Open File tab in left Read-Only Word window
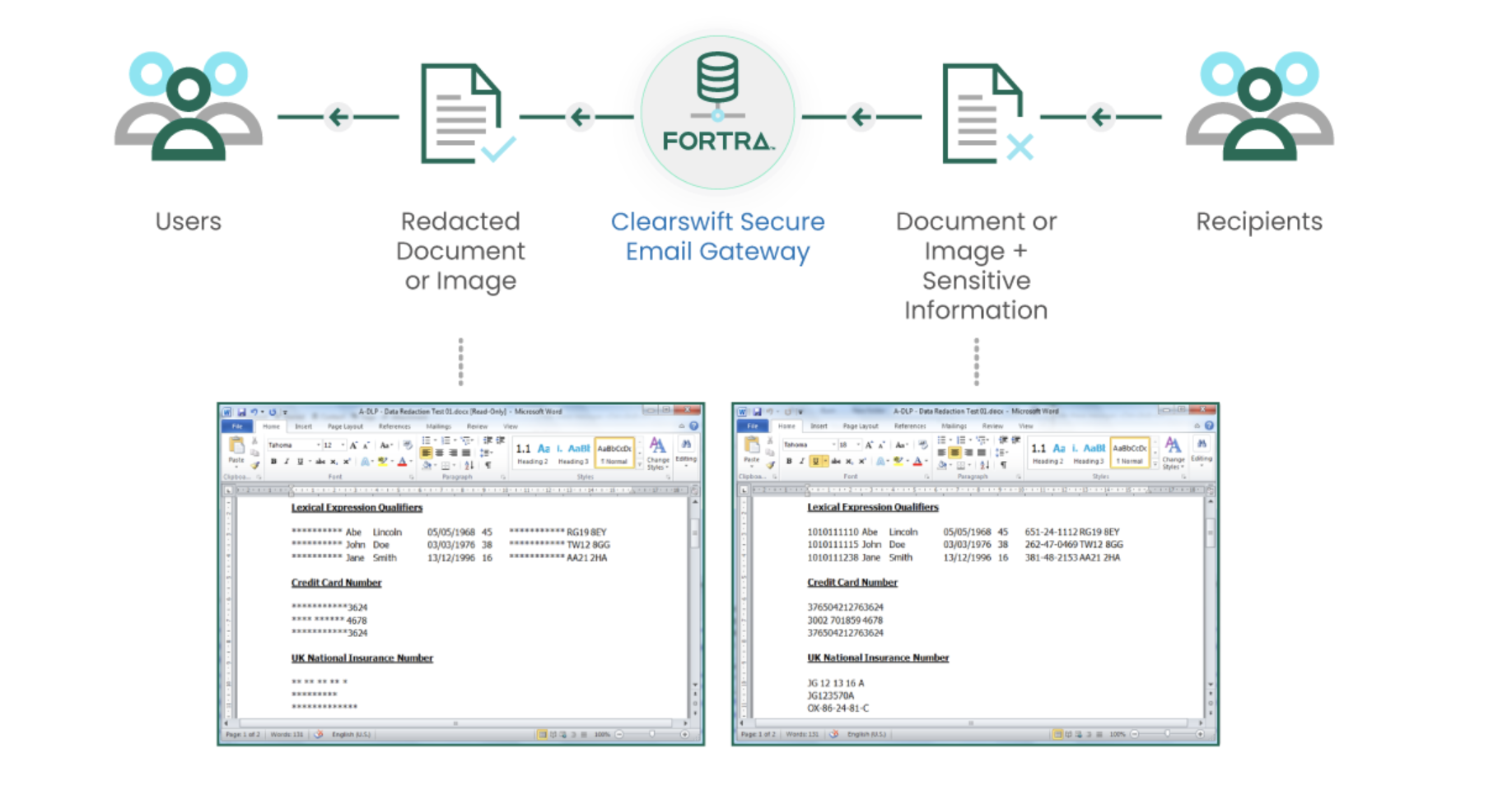This screenshot has width=1512, height=800. click(x=237, y=426)
